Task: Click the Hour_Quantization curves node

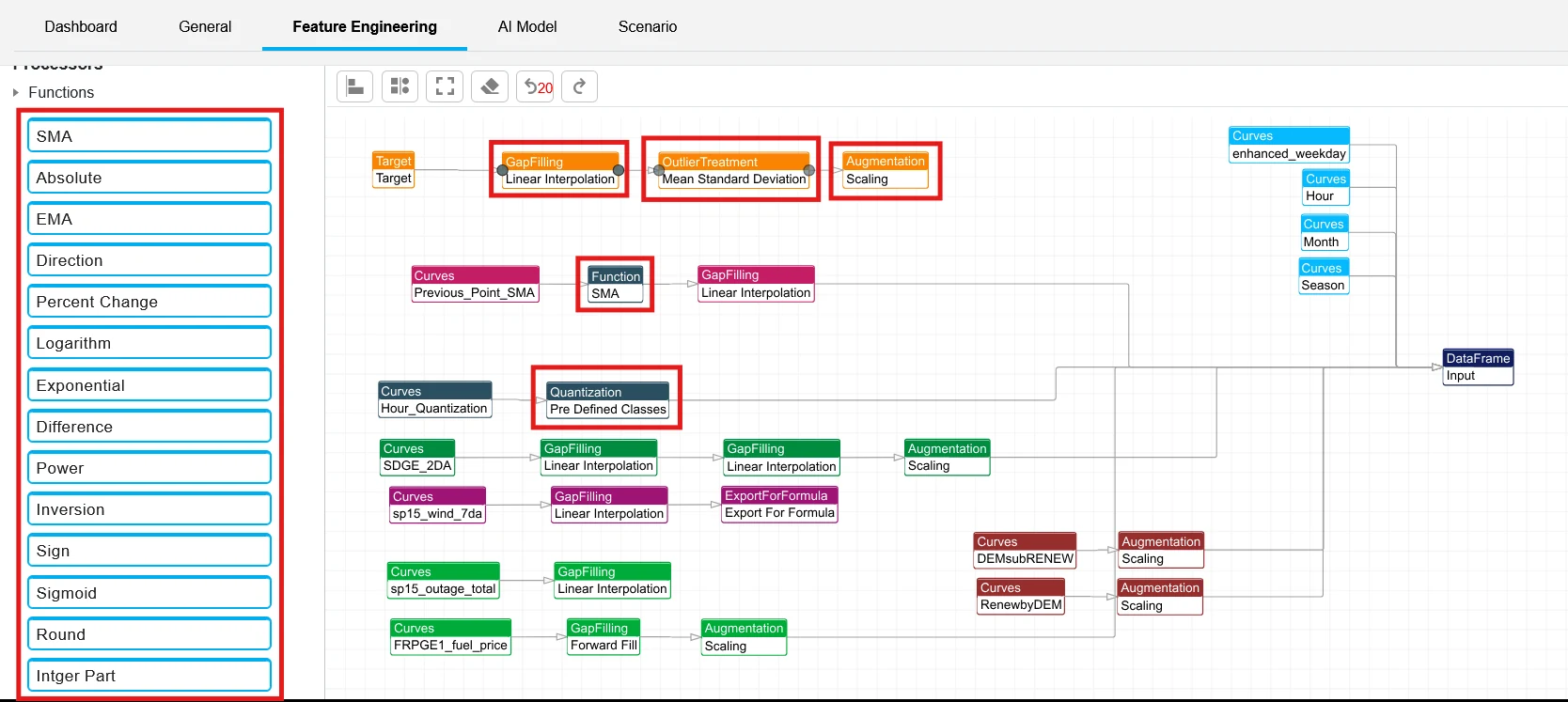Action: click(x=434, y=399)
